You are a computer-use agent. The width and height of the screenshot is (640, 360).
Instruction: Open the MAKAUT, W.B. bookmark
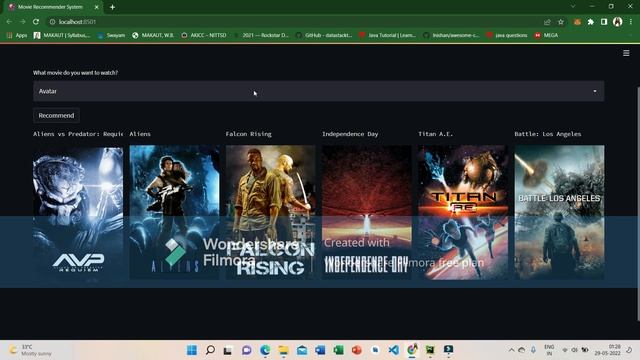pyautogui.click(x=153, y=35)
